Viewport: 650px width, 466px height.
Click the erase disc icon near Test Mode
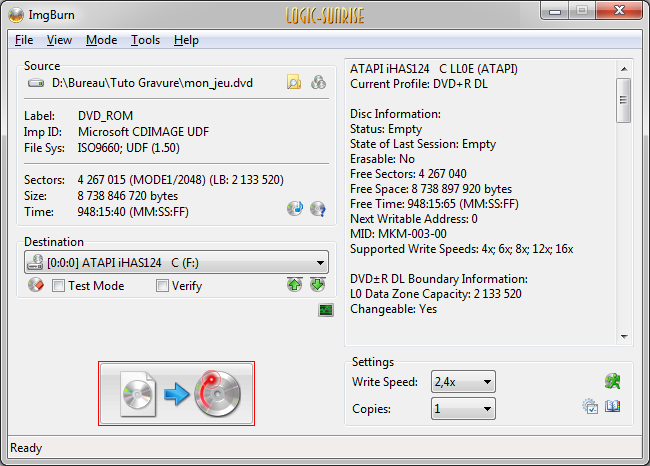[36, 285]
